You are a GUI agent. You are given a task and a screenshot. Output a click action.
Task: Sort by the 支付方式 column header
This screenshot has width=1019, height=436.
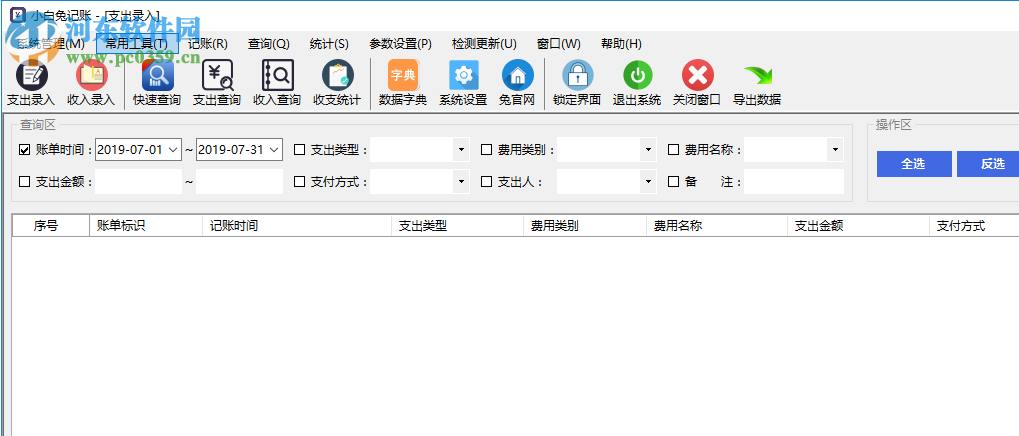pos(974,226)
